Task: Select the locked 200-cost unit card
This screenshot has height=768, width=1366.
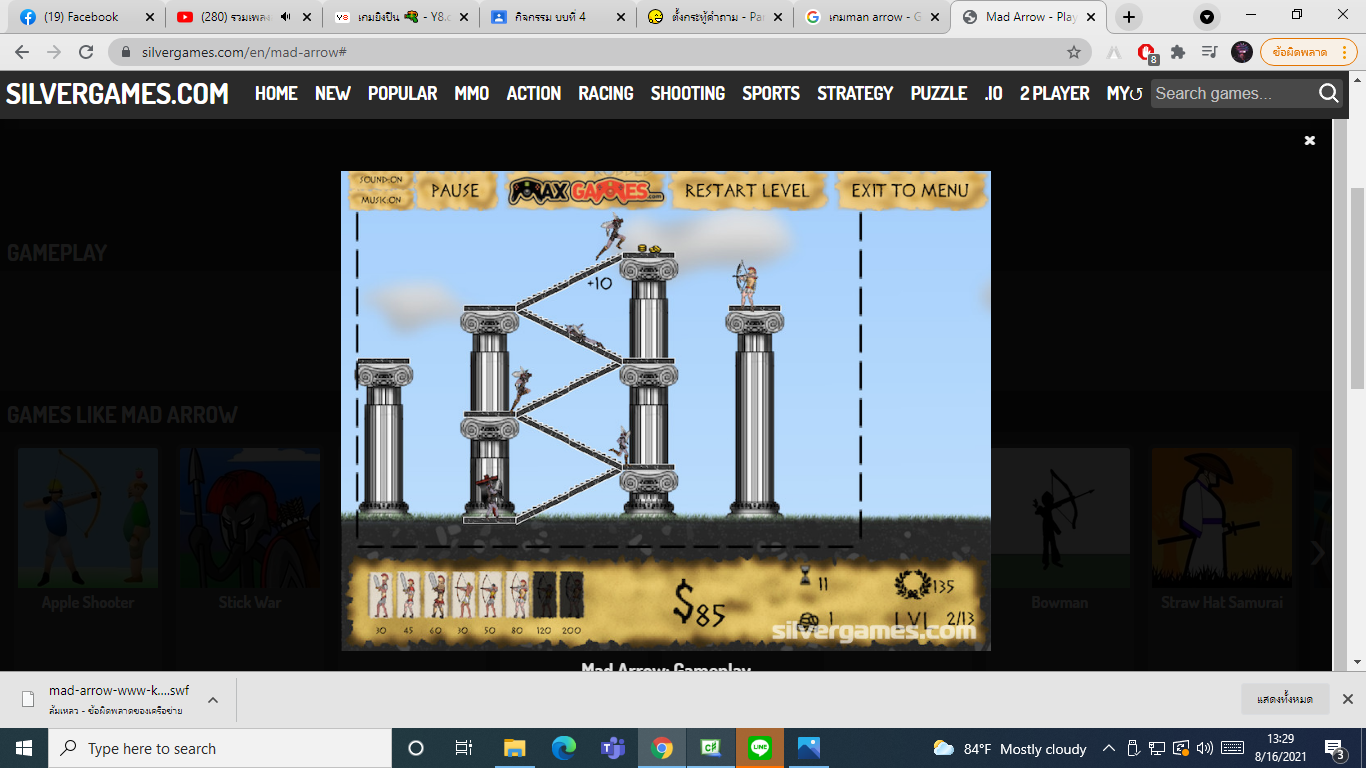Action: [x=571, y=595]
